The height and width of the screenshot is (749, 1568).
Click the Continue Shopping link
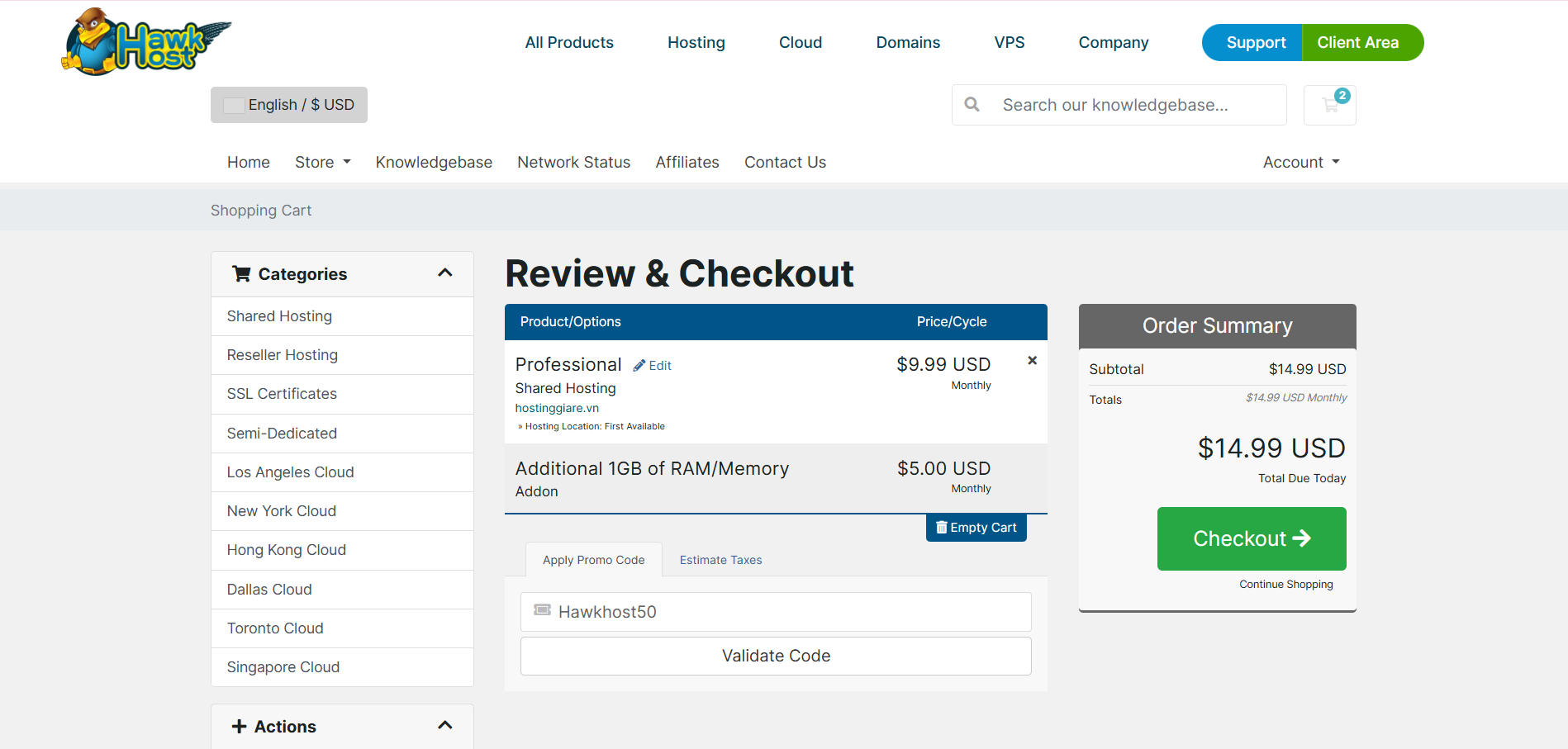click(1285, 585)
